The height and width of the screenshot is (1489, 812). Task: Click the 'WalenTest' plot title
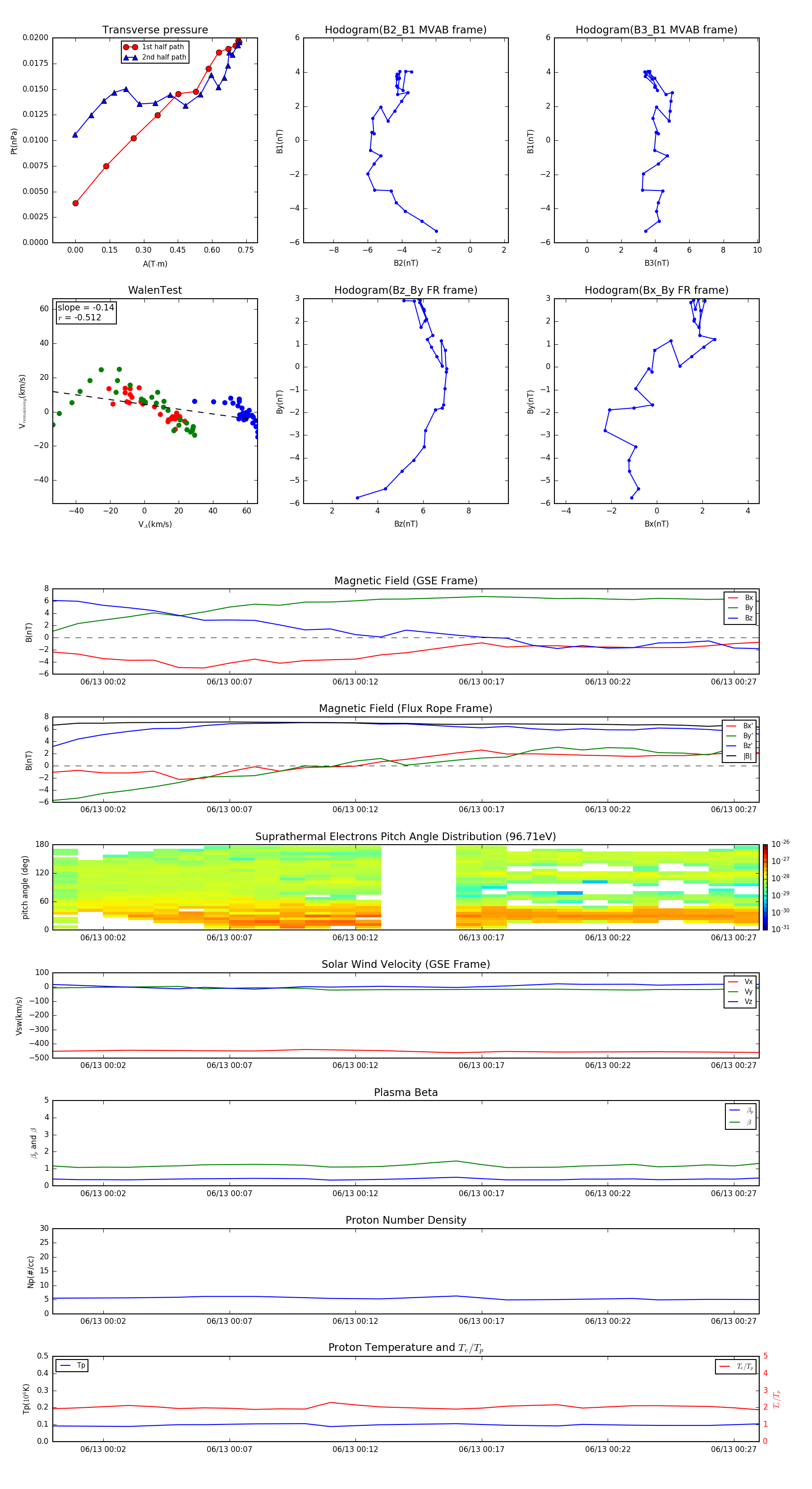point(155,290)
